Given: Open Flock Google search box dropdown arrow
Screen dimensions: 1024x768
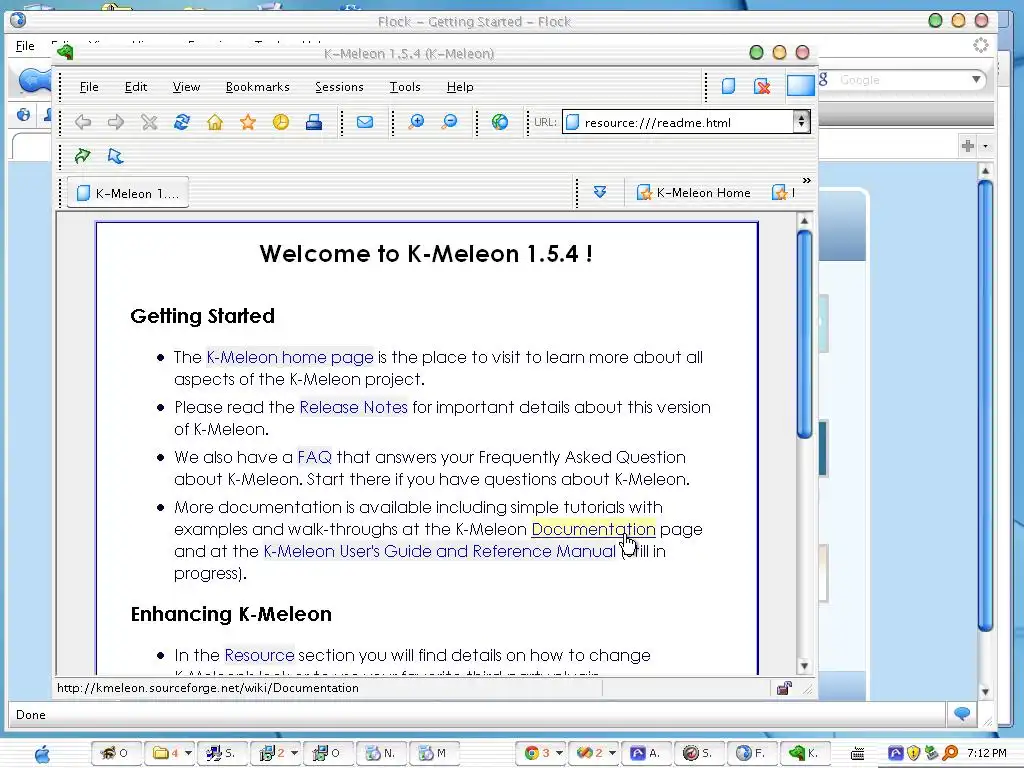Looking at the screenshot, I should (976, 80).
